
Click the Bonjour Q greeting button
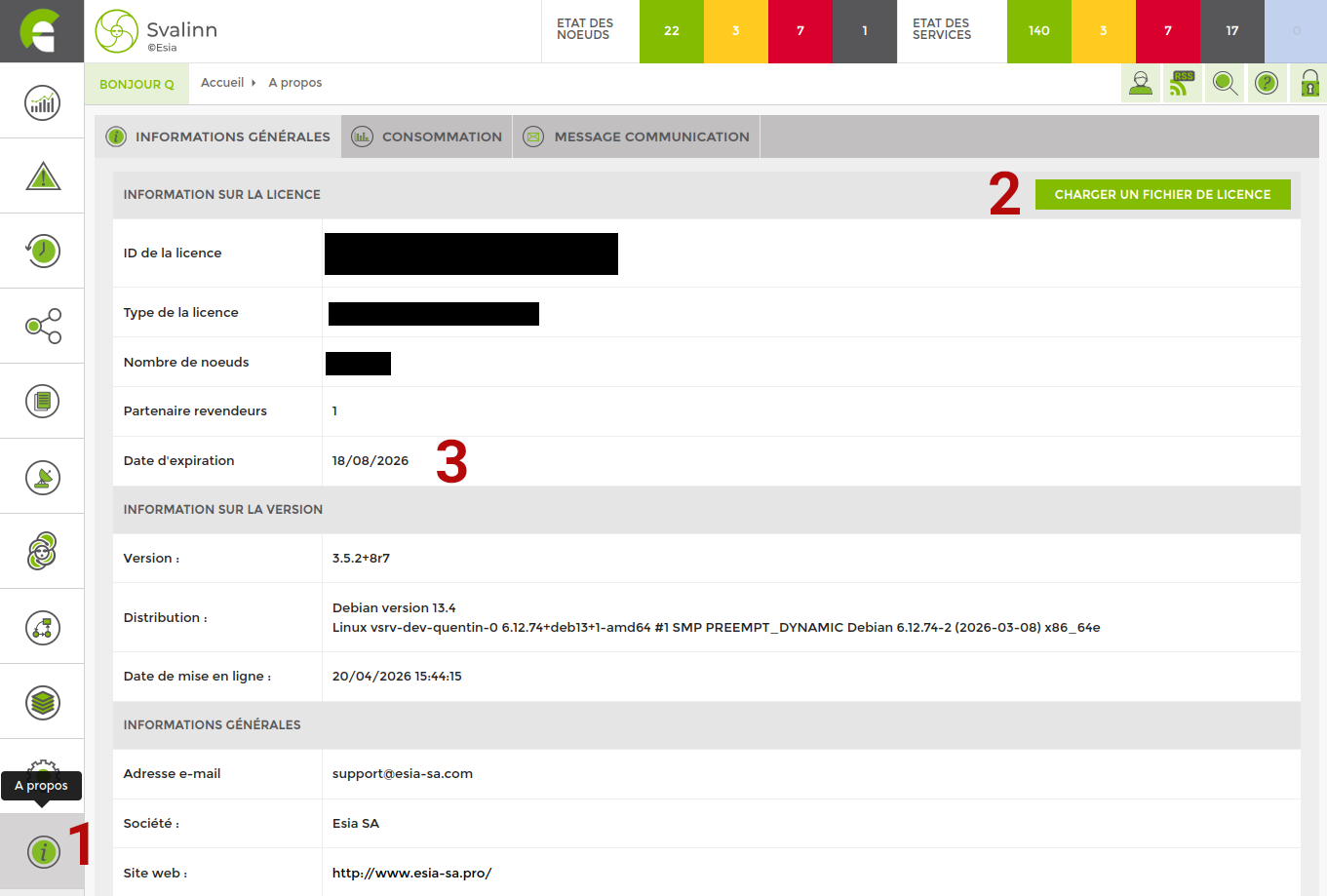pyautogui.click(x=137, y=84)
